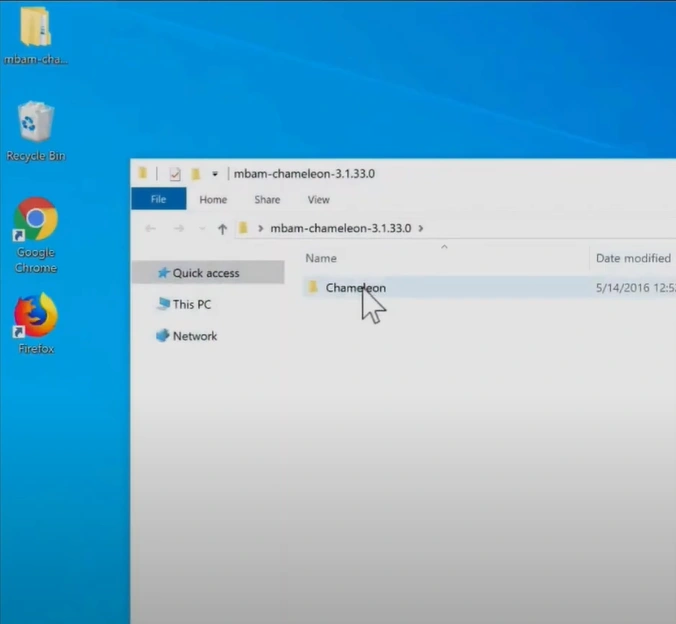676x624 pixels.
Task: Click the Back navigation arrow
Action: coord(150,228)
